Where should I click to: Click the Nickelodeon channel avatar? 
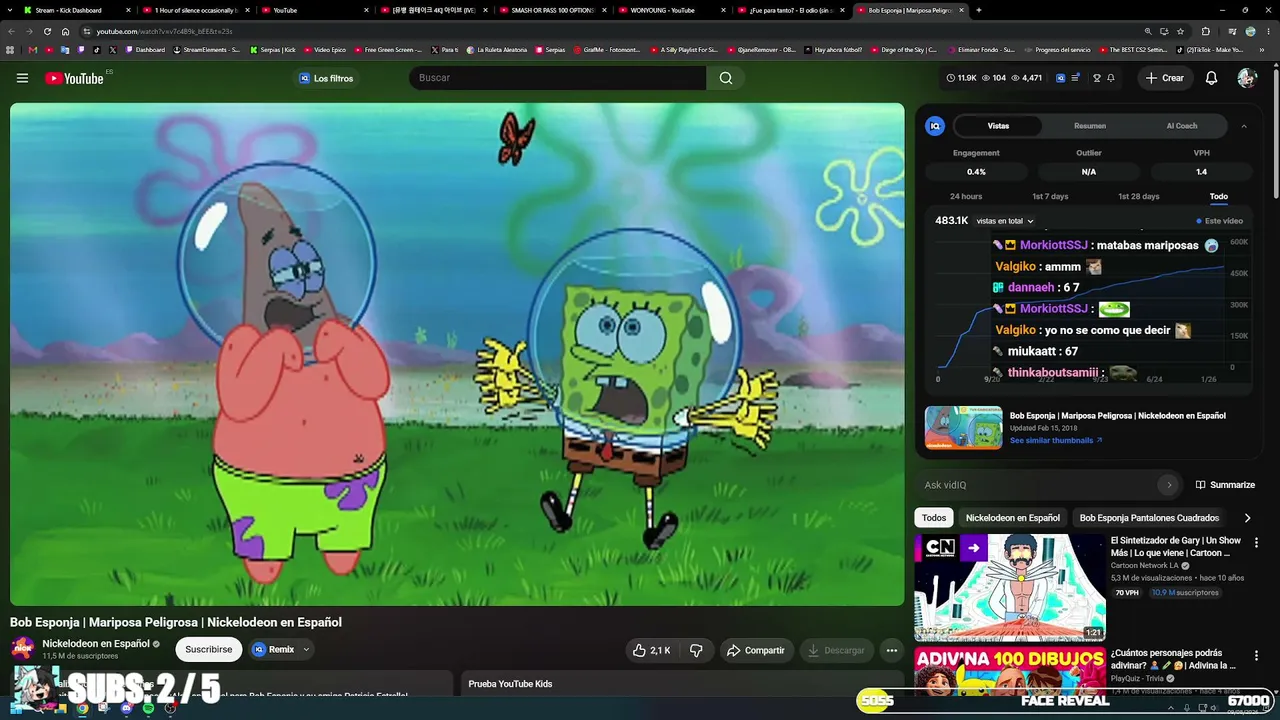click(23, 649)
